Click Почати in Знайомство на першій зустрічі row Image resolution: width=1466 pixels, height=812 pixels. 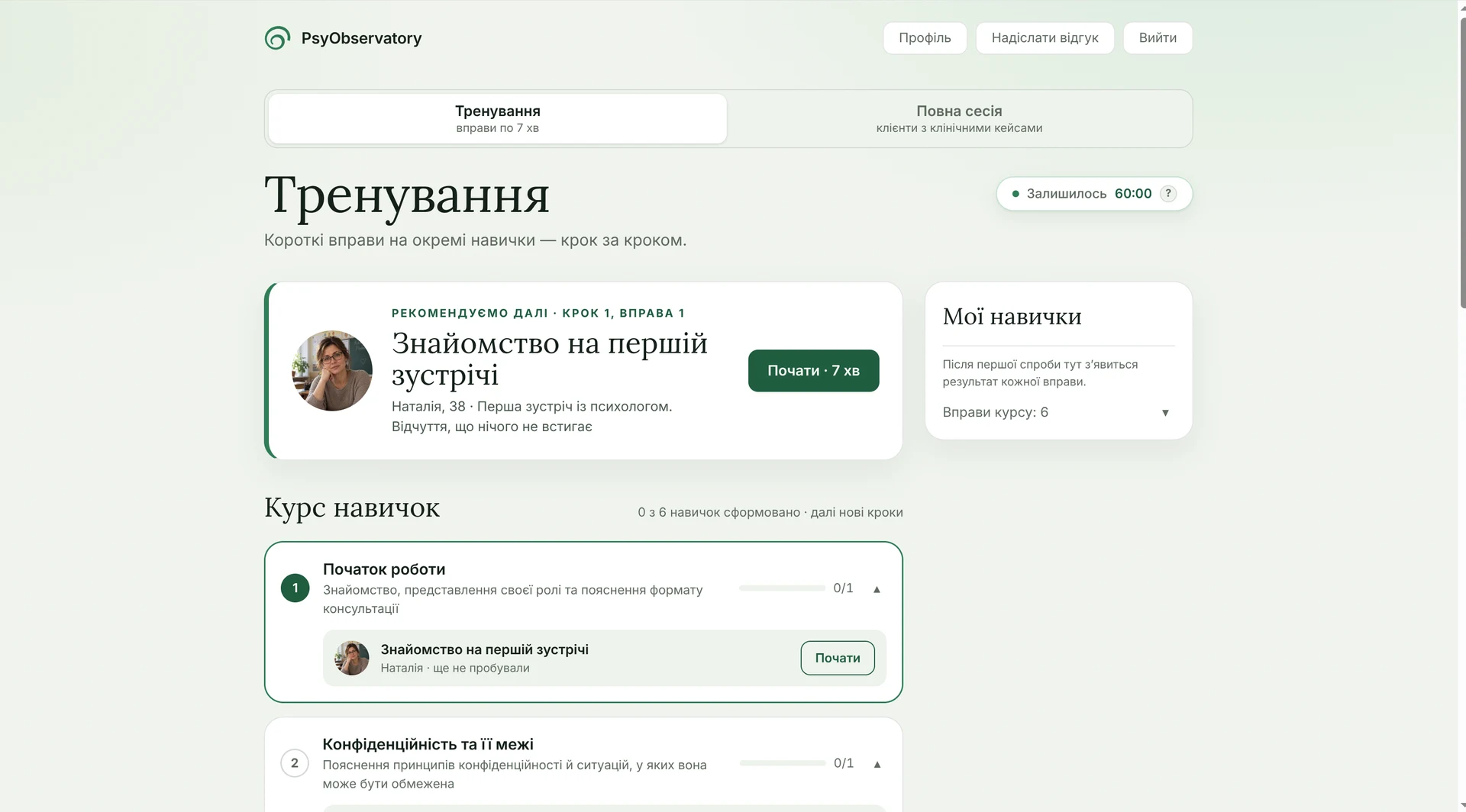click(838, 658)
